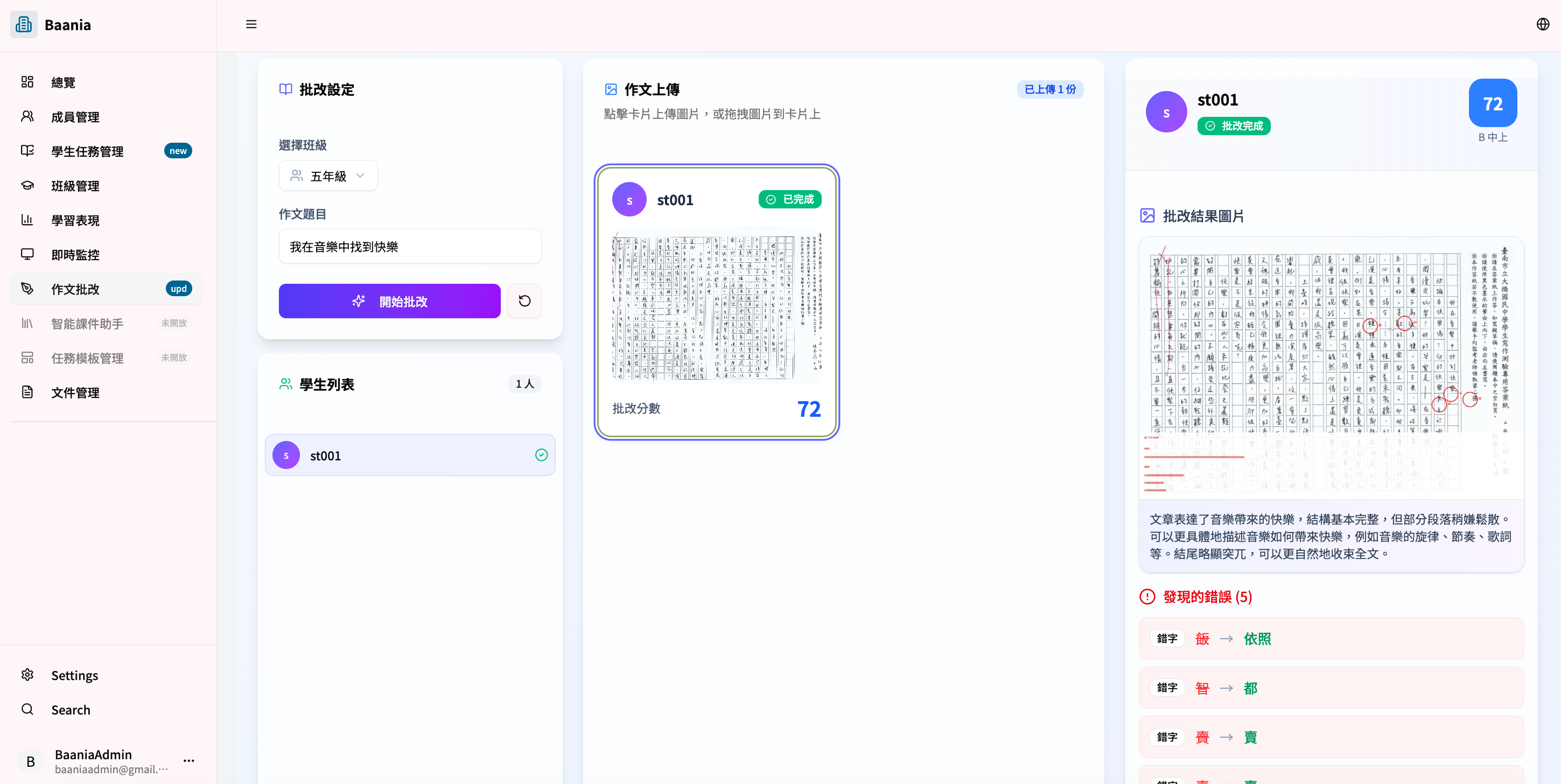Screen dimensions: 1561x784
Task: Click the 已完成 badge on upload card
Action: click(789, 199)
